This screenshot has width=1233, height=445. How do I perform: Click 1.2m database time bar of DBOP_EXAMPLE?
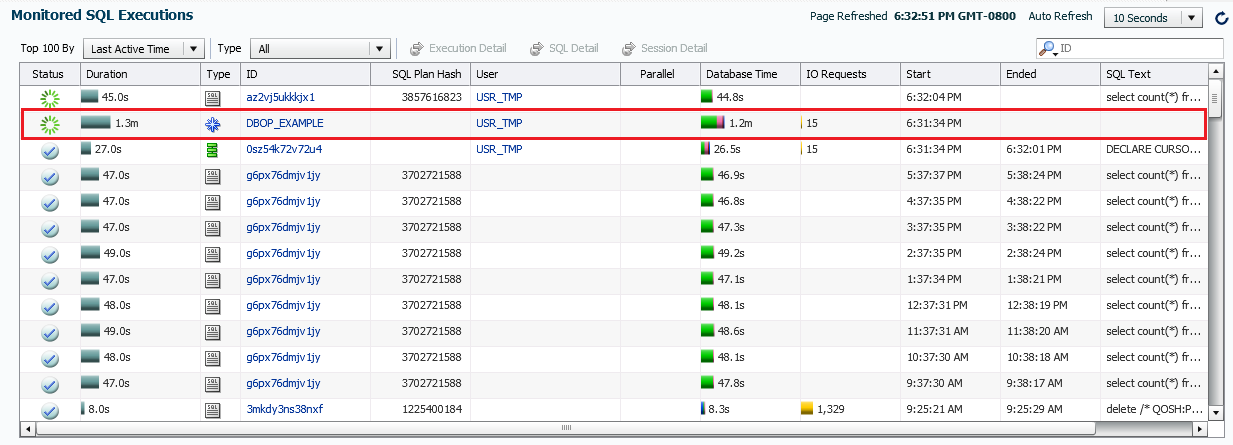[x=713, y=123]
